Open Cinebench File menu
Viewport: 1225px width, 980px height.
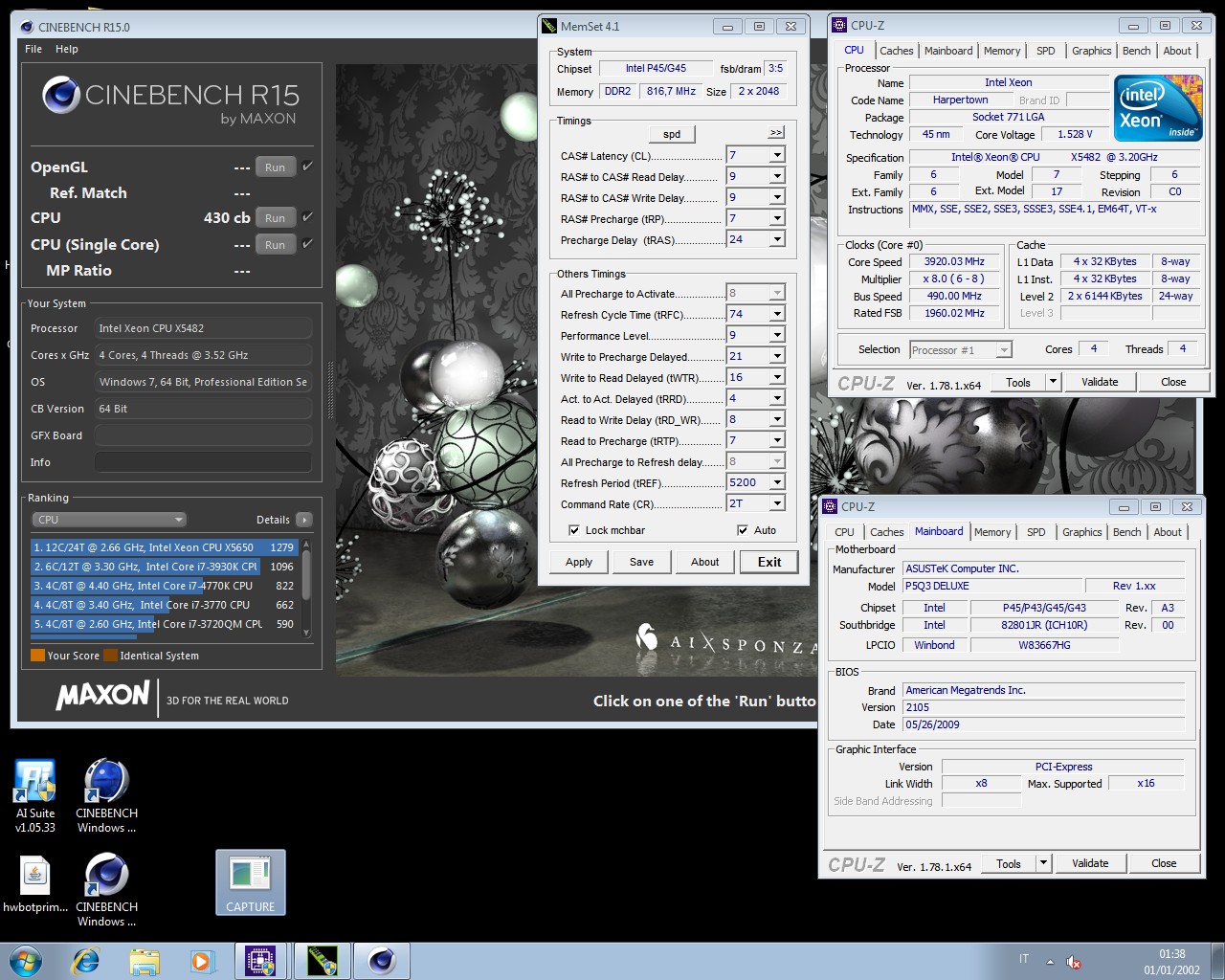point(33,49)
